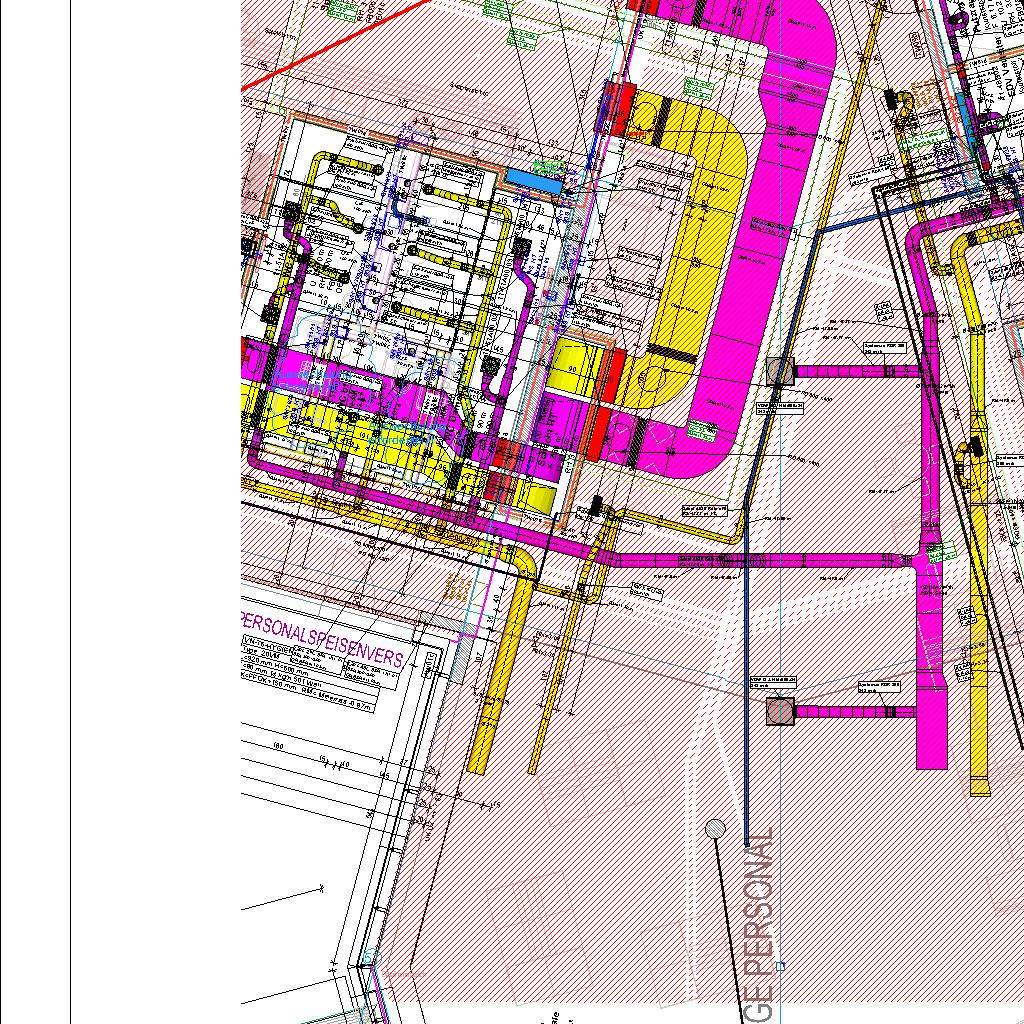Click the long vertical dark blue pipe
The height and width of the screenshot is (1024, 1024).
pos(746,700)
